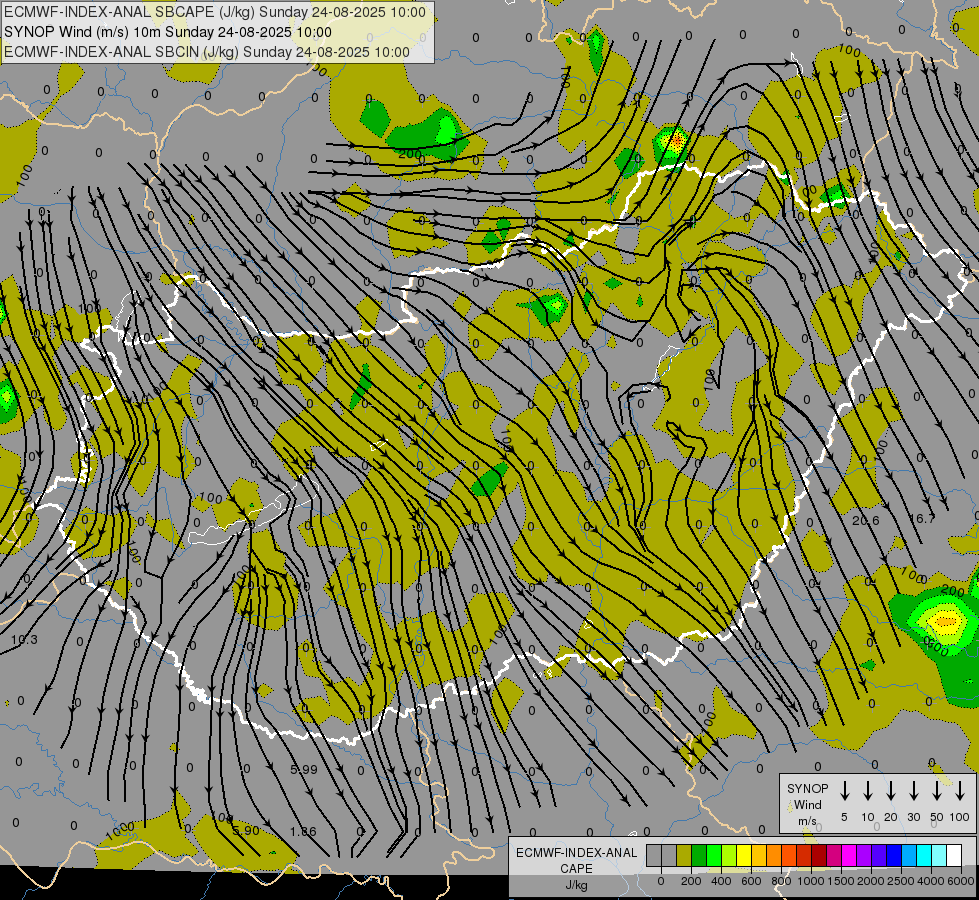
Task: Click the 800 tick label in CAPE legend
Action: (x=781, y=881)
